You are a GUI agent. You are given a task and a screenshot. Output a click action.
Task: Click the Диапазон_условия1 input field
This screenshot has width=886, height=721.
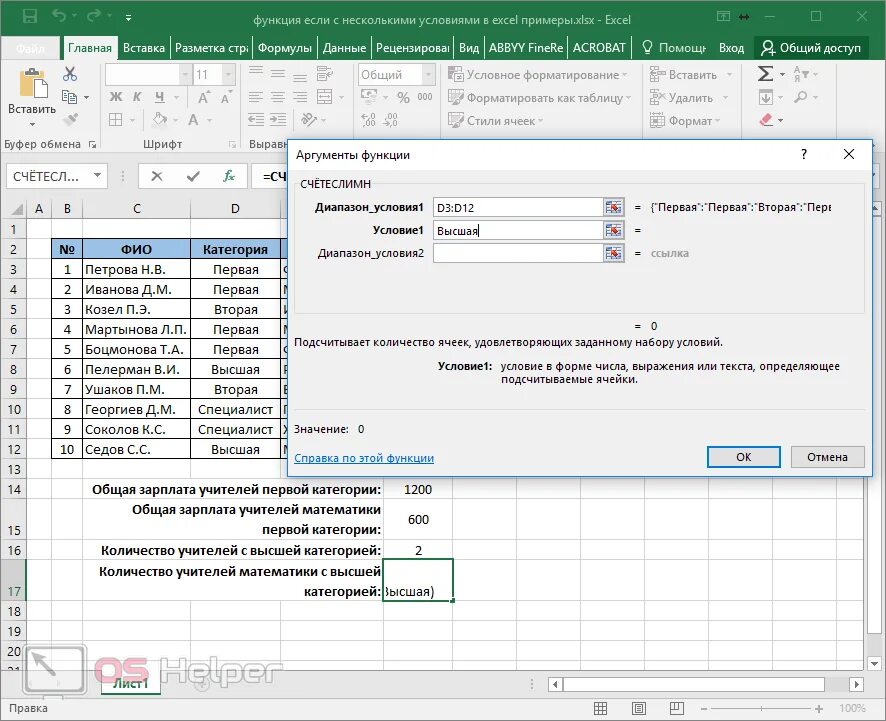(518, 207)
